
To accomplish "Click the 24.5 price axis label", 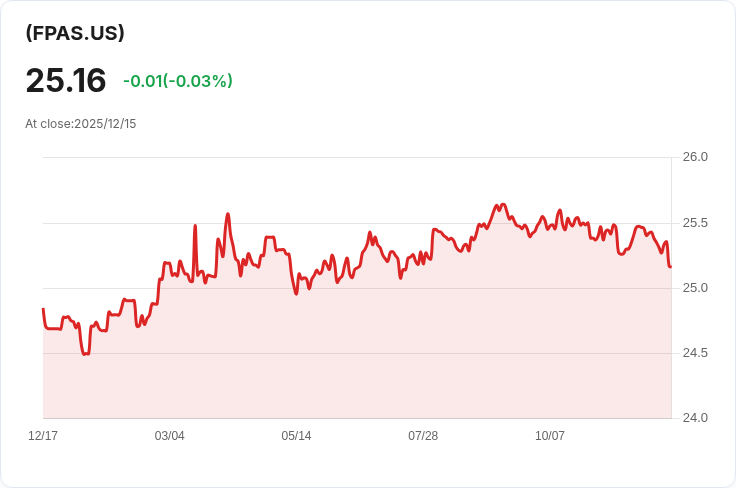I will [695, 353].
